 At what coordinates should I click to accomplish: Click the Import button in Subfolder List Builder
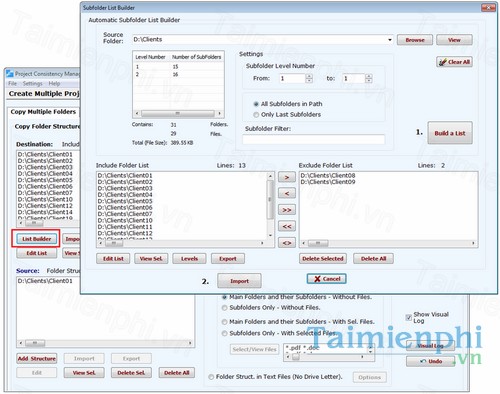pos(239,281)
